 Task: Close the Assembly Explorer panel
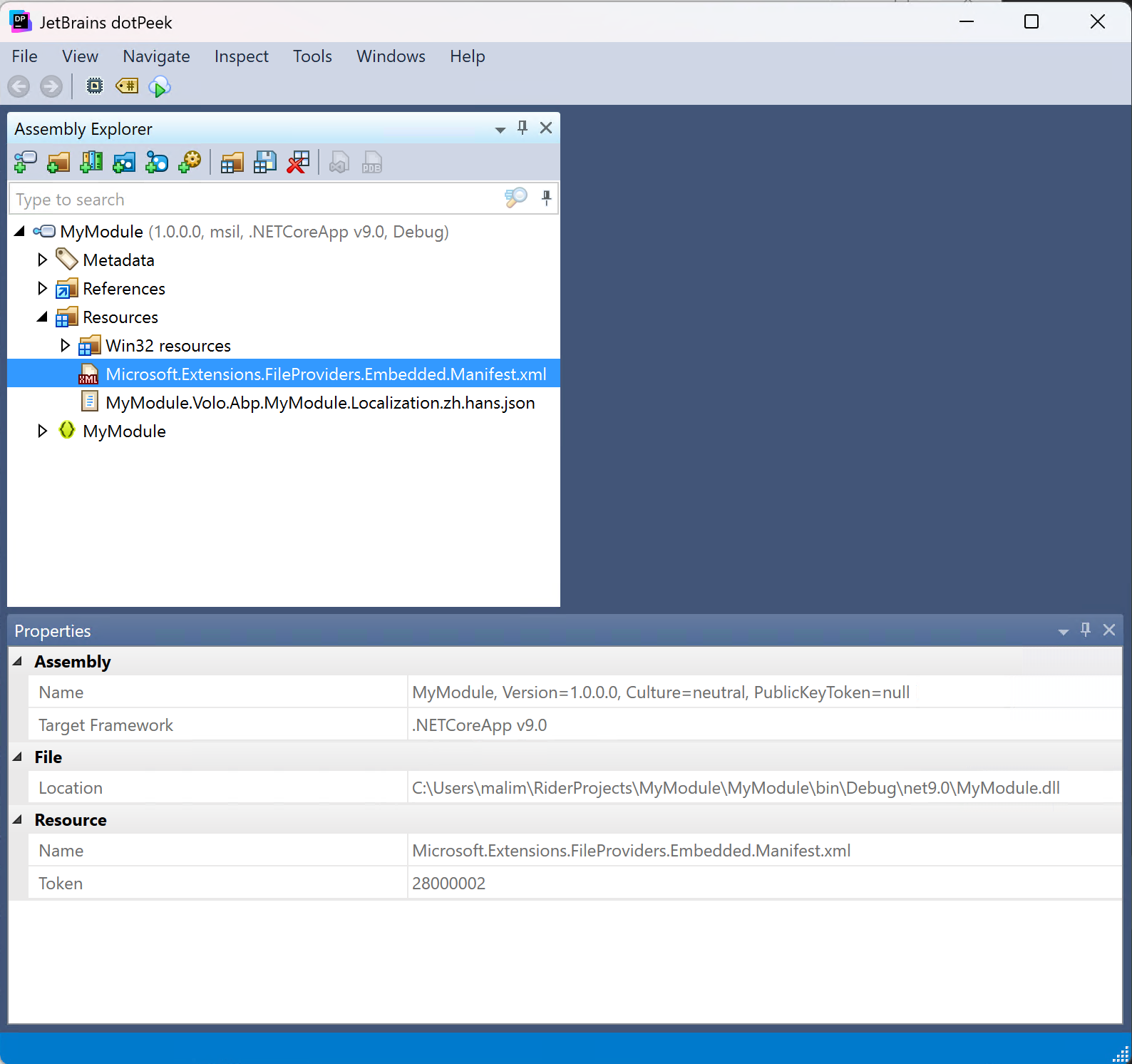[546, 128]
